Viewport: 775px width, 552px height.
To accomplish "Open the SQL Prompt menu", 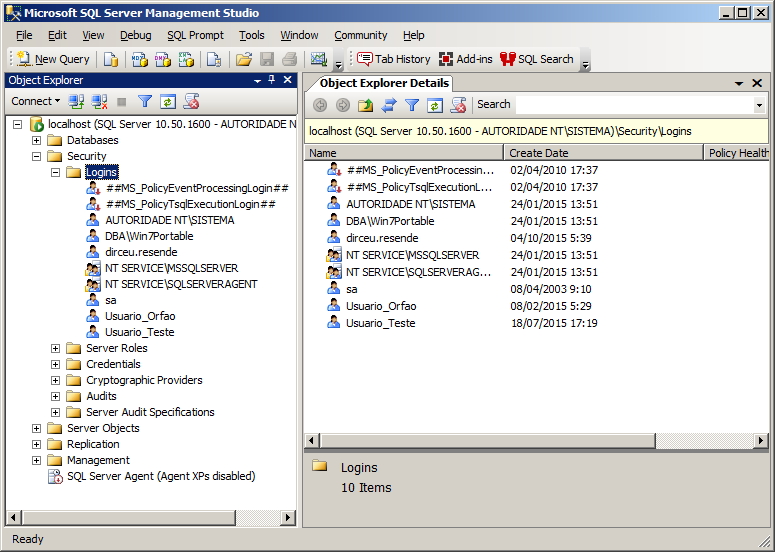I will (x=195, y=35).
